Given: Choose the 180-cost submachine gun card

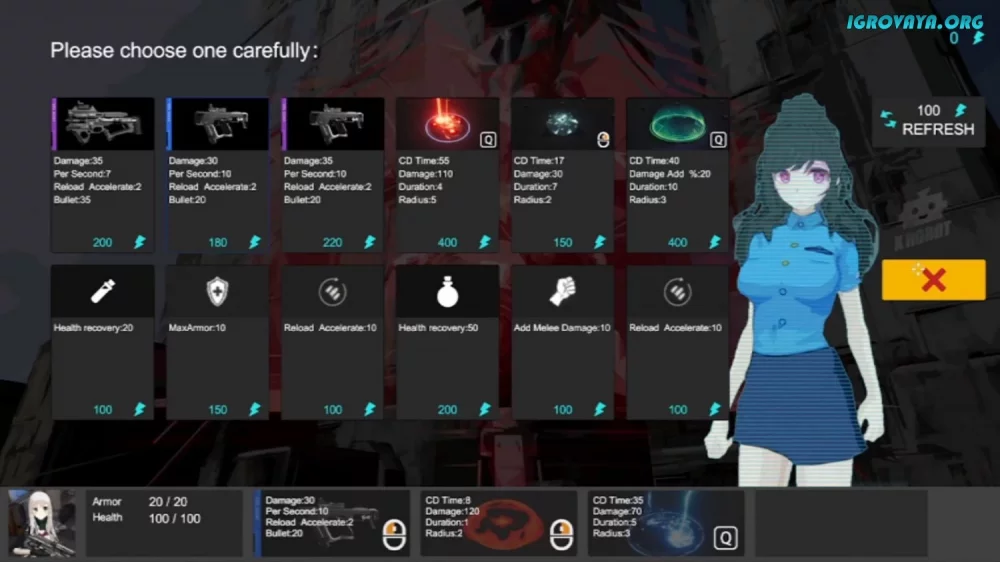Looking at the screenshot, I should click(218, 124).
